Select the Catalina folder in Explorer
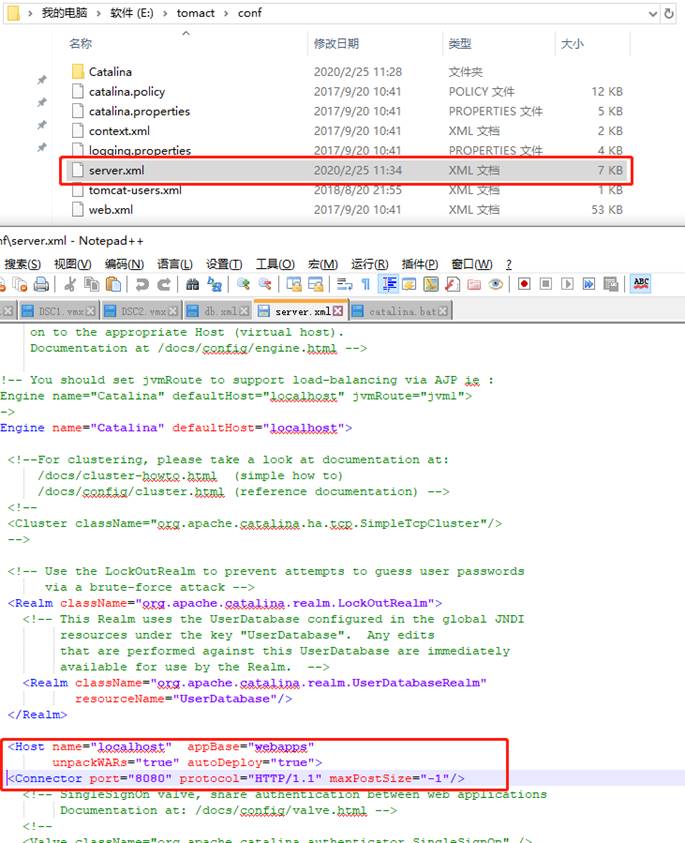 [x=110, y=72]
